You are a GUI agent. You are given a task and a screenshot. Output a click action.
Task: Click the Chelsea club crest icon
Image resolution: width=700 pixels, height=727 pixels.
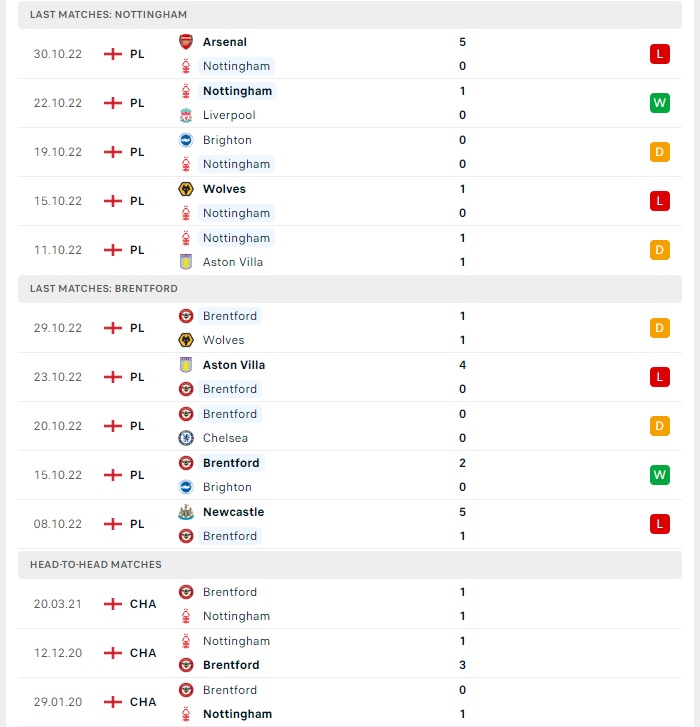186,438
